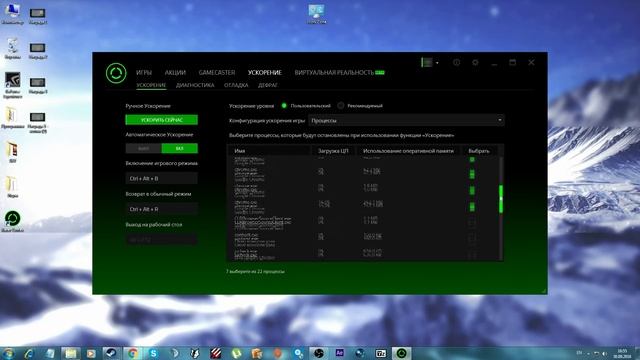The height and width of the screenshot is (360, 640).
Task: Open Skype from the taskbar
Action: coord(153,353)
